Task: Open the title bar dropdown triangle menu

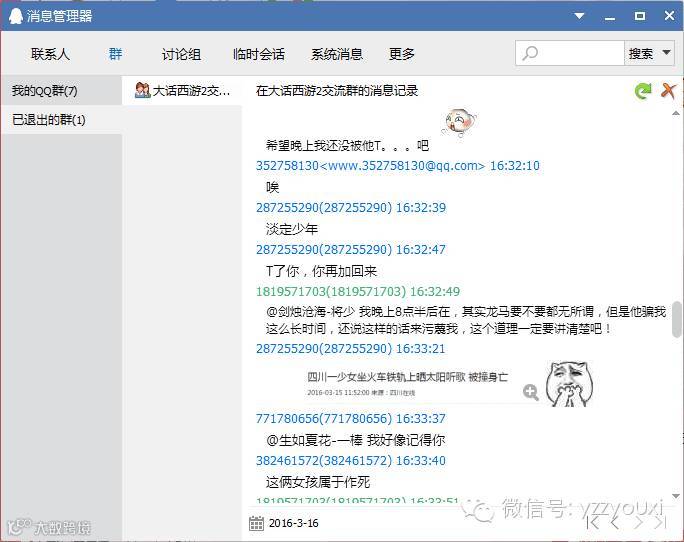Action: [x=579, y=16]
